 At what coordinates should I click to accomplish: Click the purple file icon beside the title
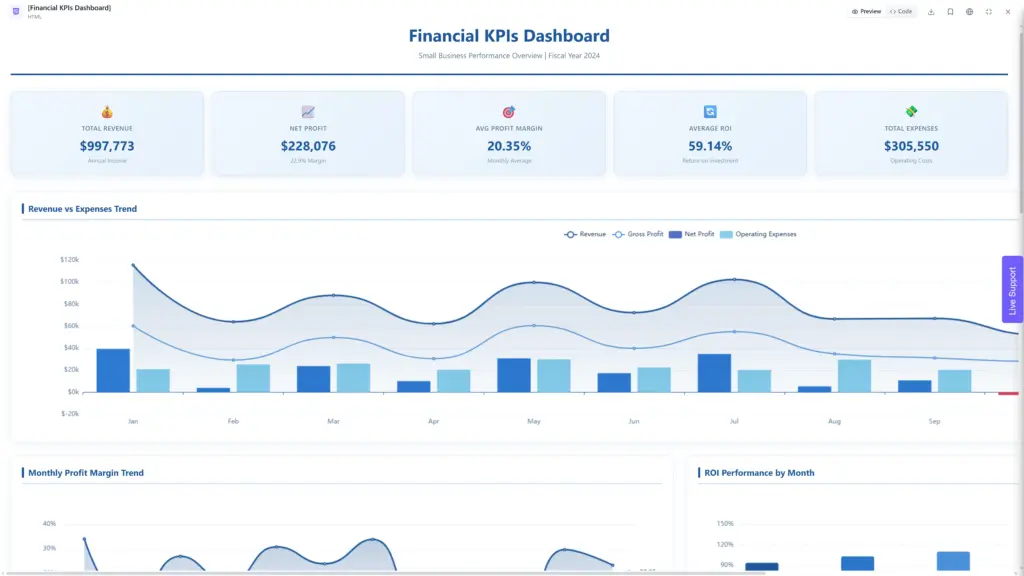point(16,11)
